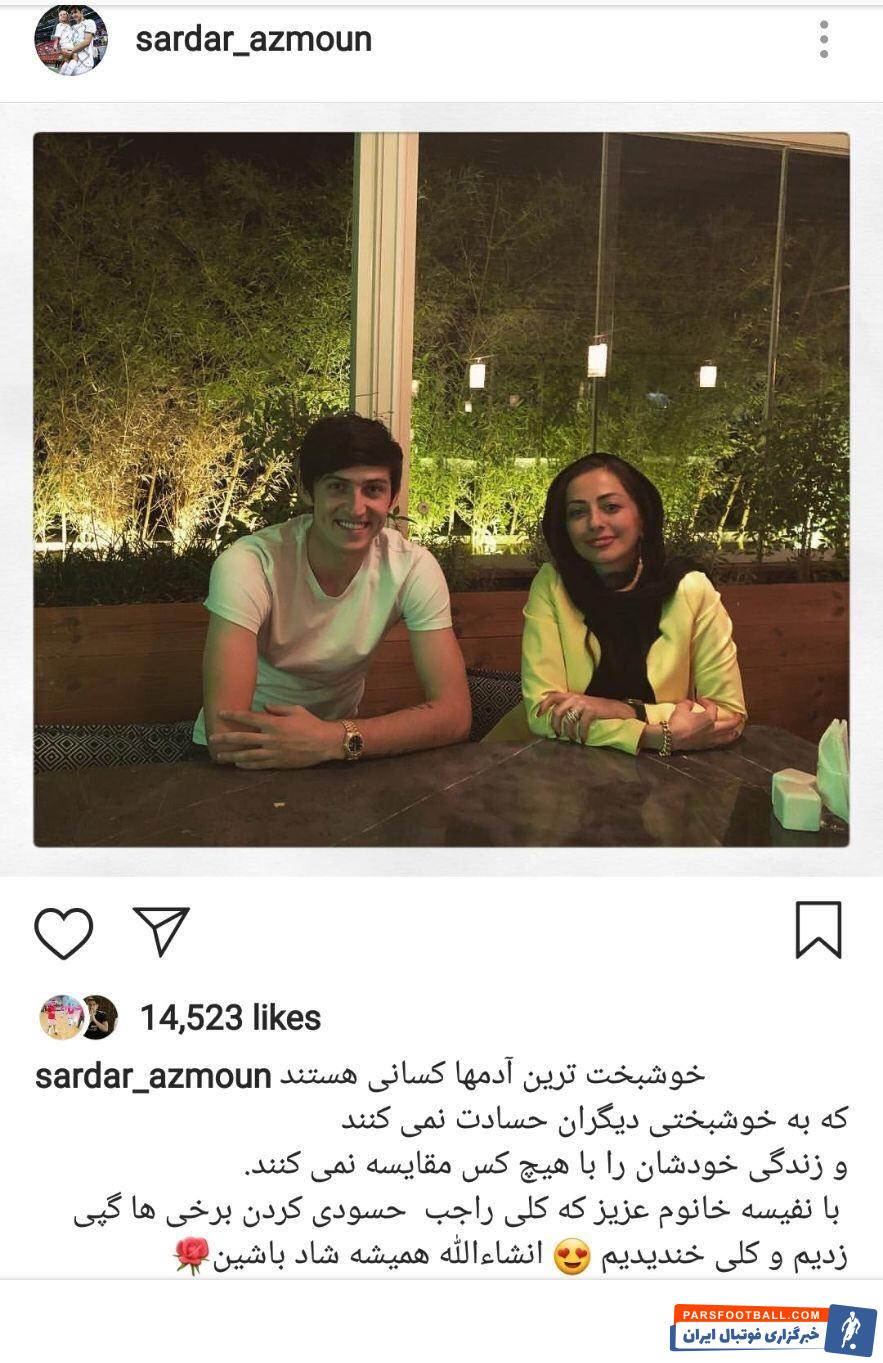The image size is (883, 1363).
Task: Tap the rose emoji ending the caption
Action: 191,1256
